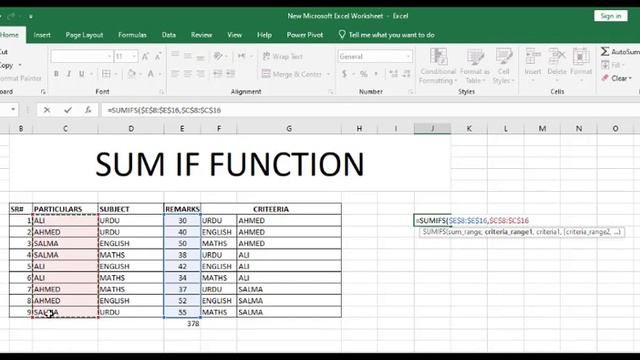Screen dimensions: 640x360
Task: Switch to the Formulas tab
Action: point(132,35)
